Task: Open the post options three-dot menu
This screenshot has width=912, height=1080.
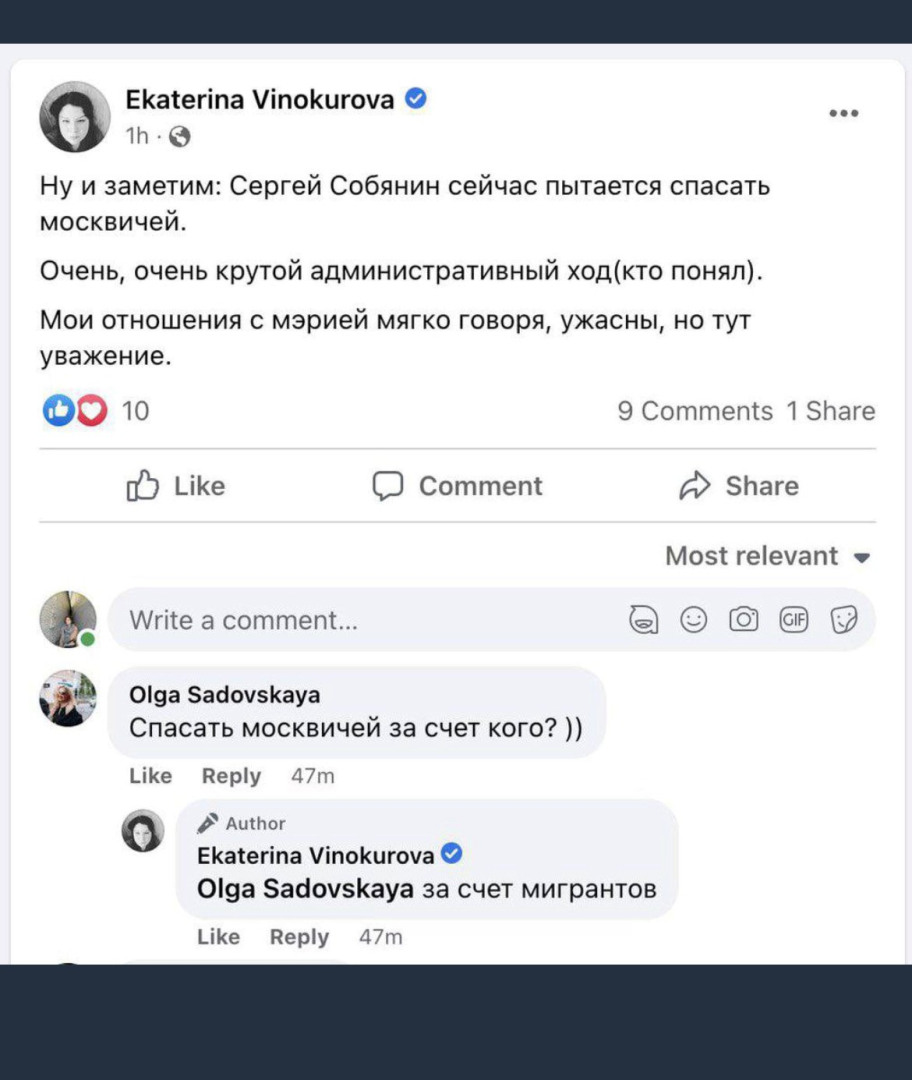Action: pos(844,114)
